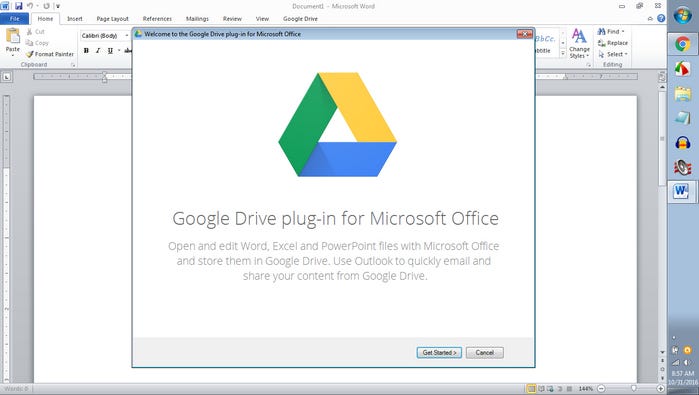Open the View ribbon tab
This screenshot has width=699, height=395.
point(262,19)
